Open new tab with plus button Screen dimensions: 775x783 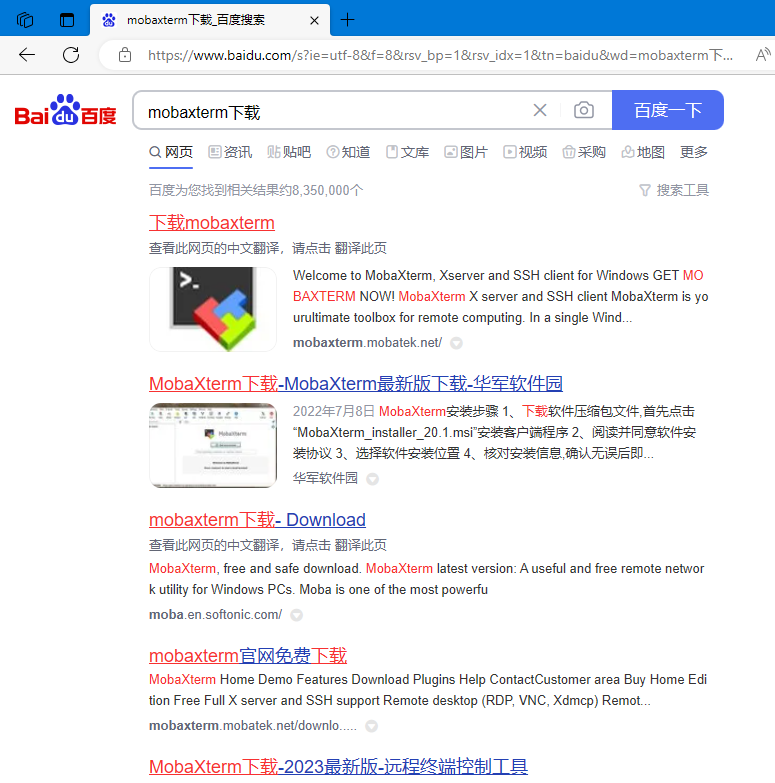[x=347, y=20]
